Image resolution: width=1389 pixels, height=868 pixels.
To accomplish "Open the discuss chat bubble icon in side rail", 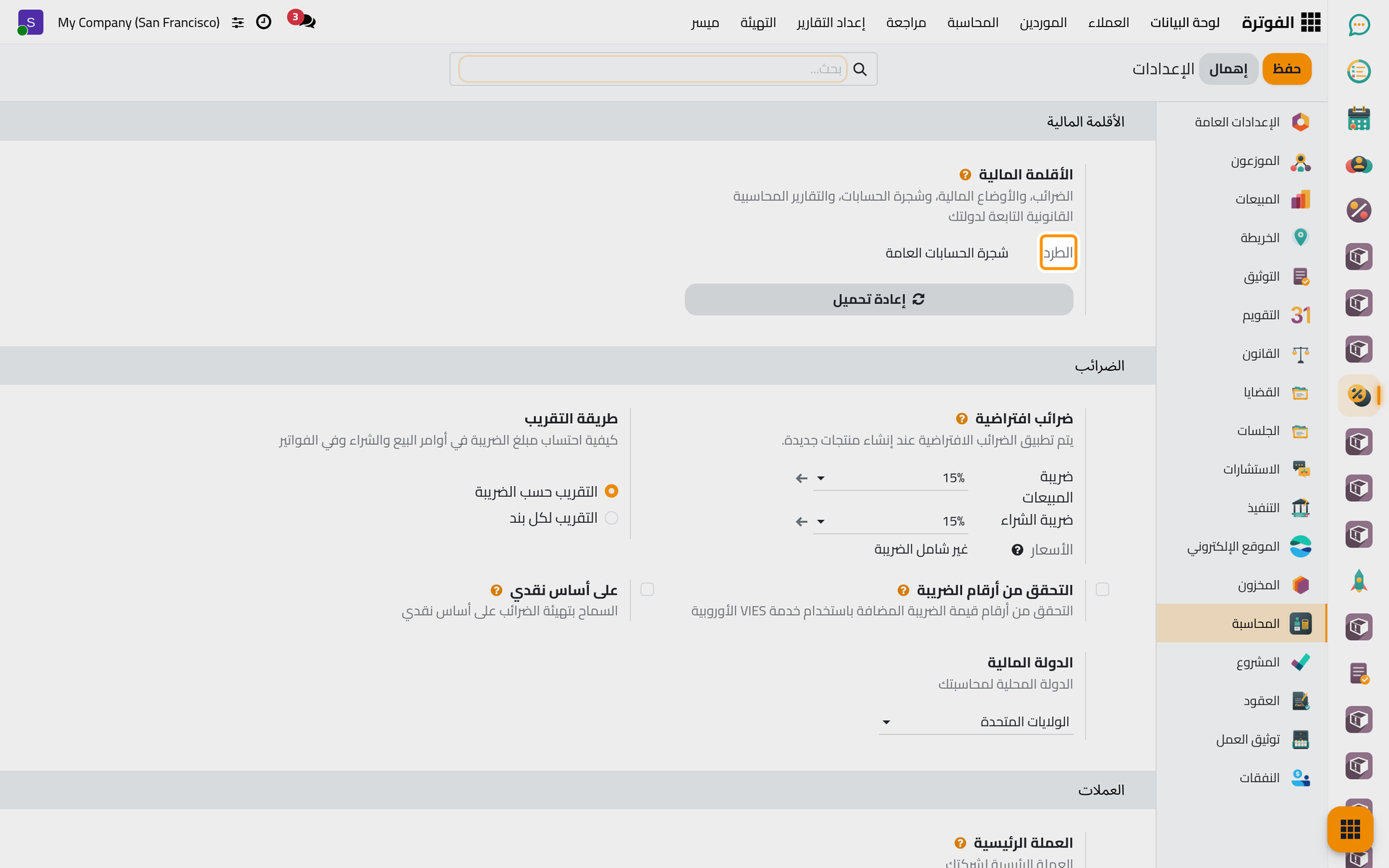I will 1359,25.
